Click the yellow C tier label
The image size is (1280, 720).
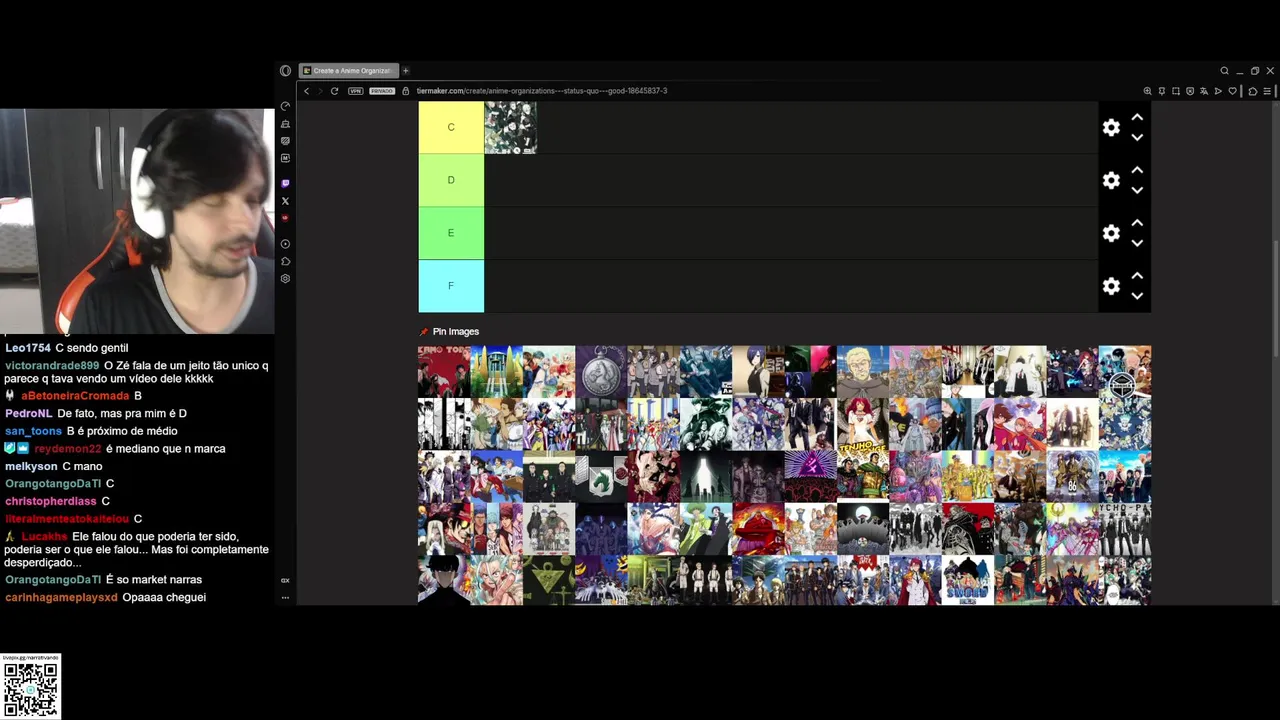point(451,127)
